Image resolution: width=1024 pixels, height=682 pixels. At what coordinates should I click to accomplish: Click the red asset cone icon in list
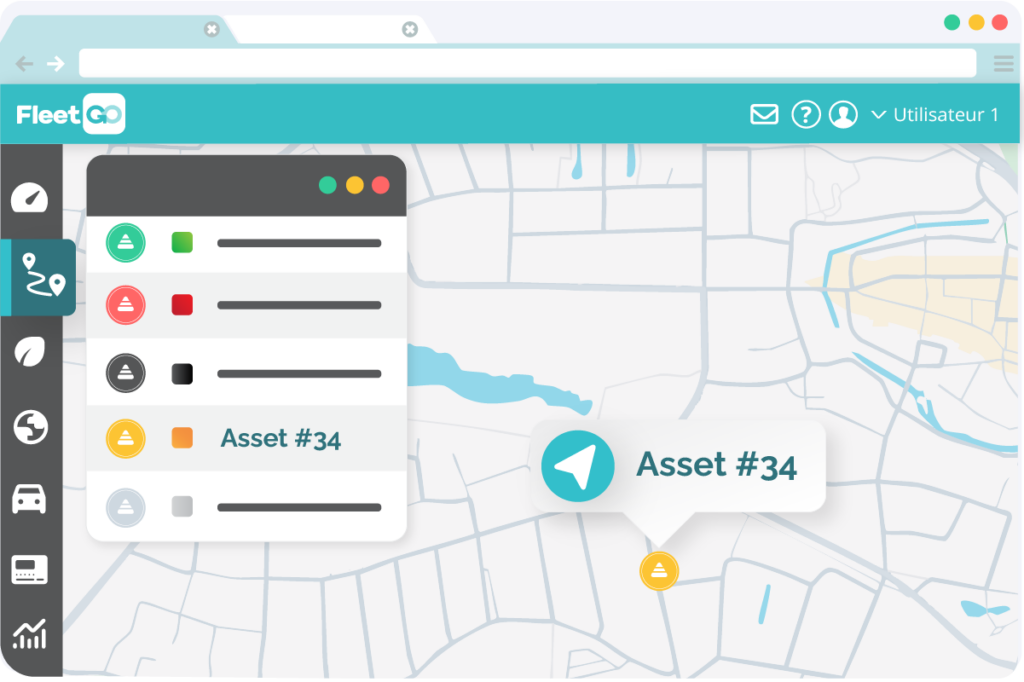(x=126, y=305)
